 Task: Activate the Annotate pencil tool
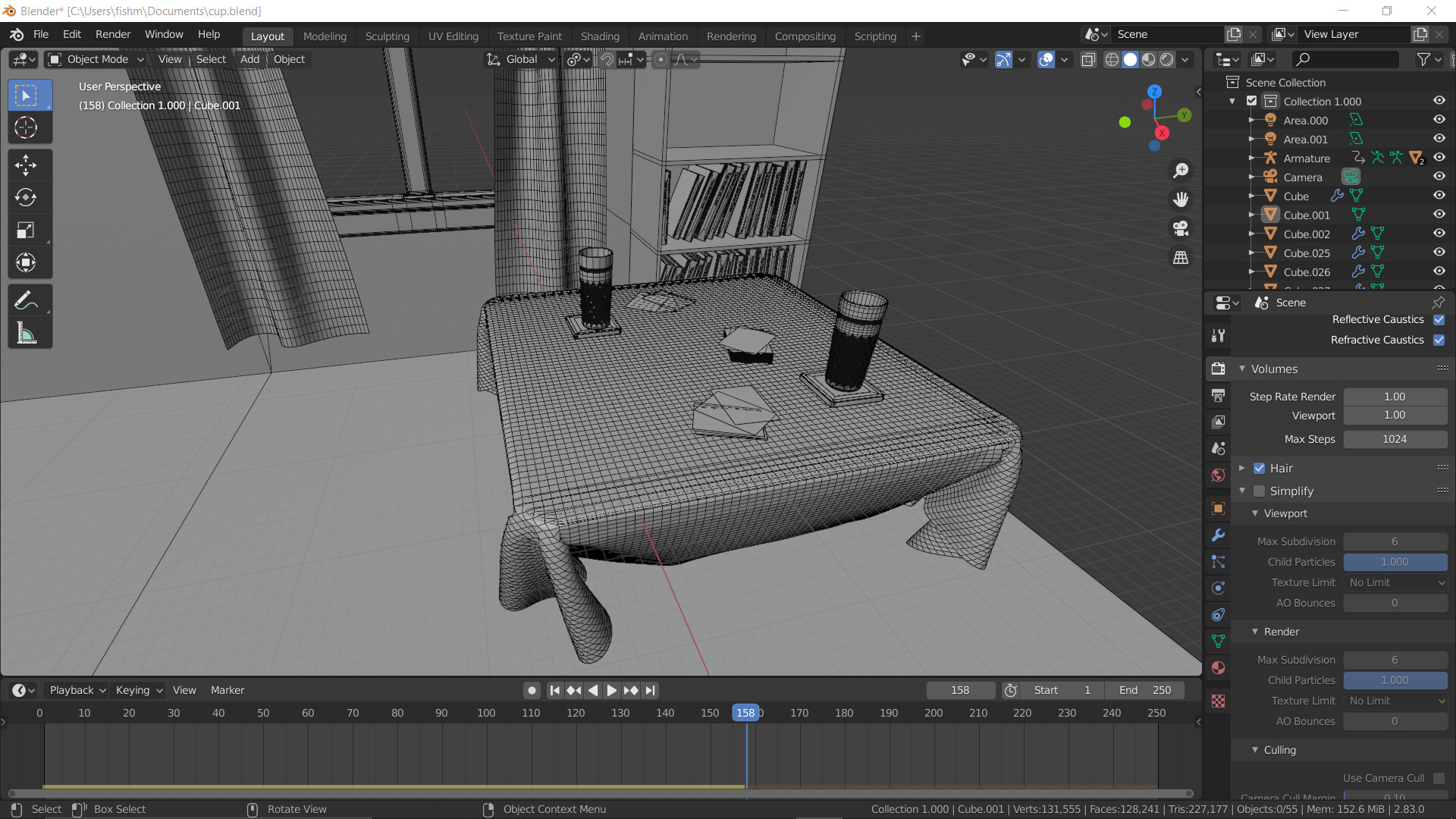[26, 301]
